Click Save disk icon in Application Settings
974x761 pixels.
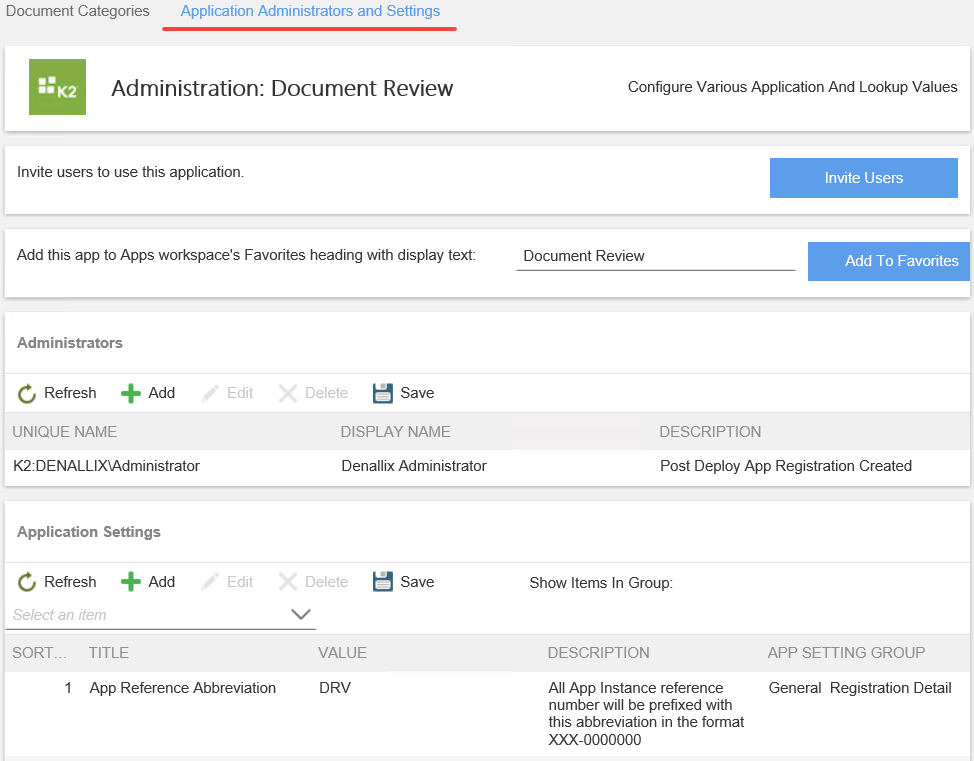(383, 583)
